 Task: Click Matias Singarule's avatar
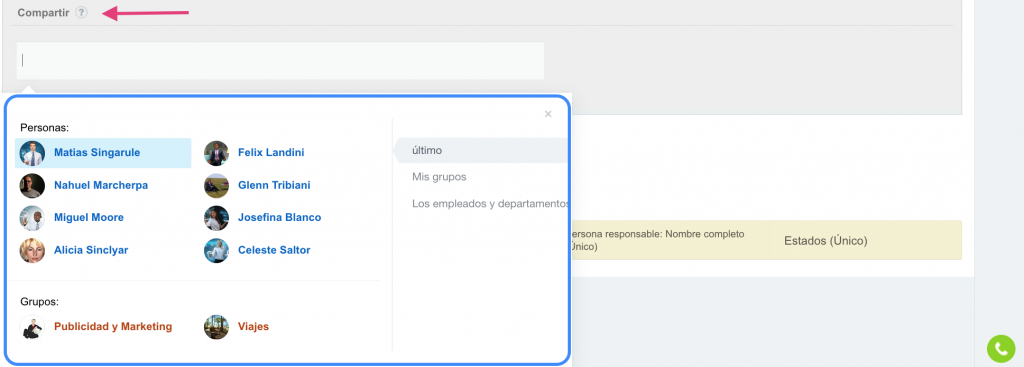pos(32,153)
